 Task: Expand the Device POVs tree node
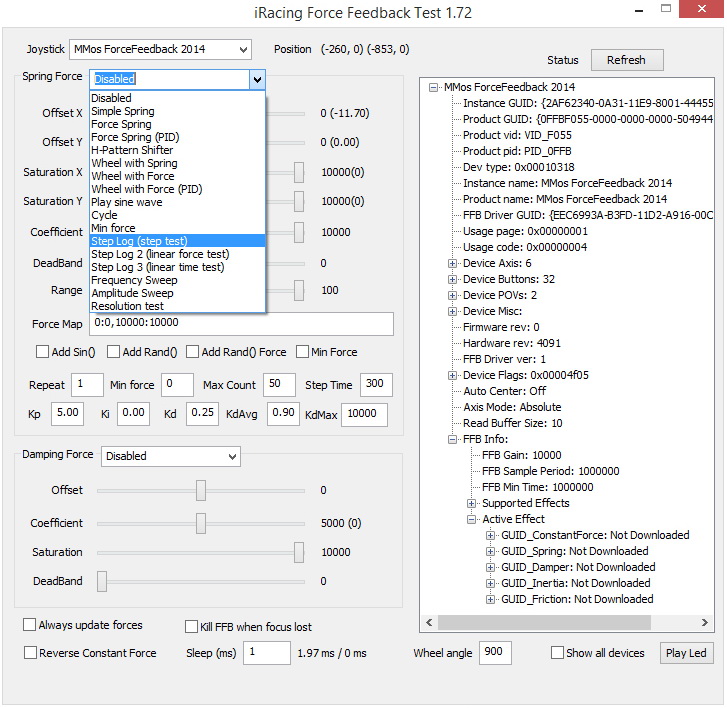(452, 295)
